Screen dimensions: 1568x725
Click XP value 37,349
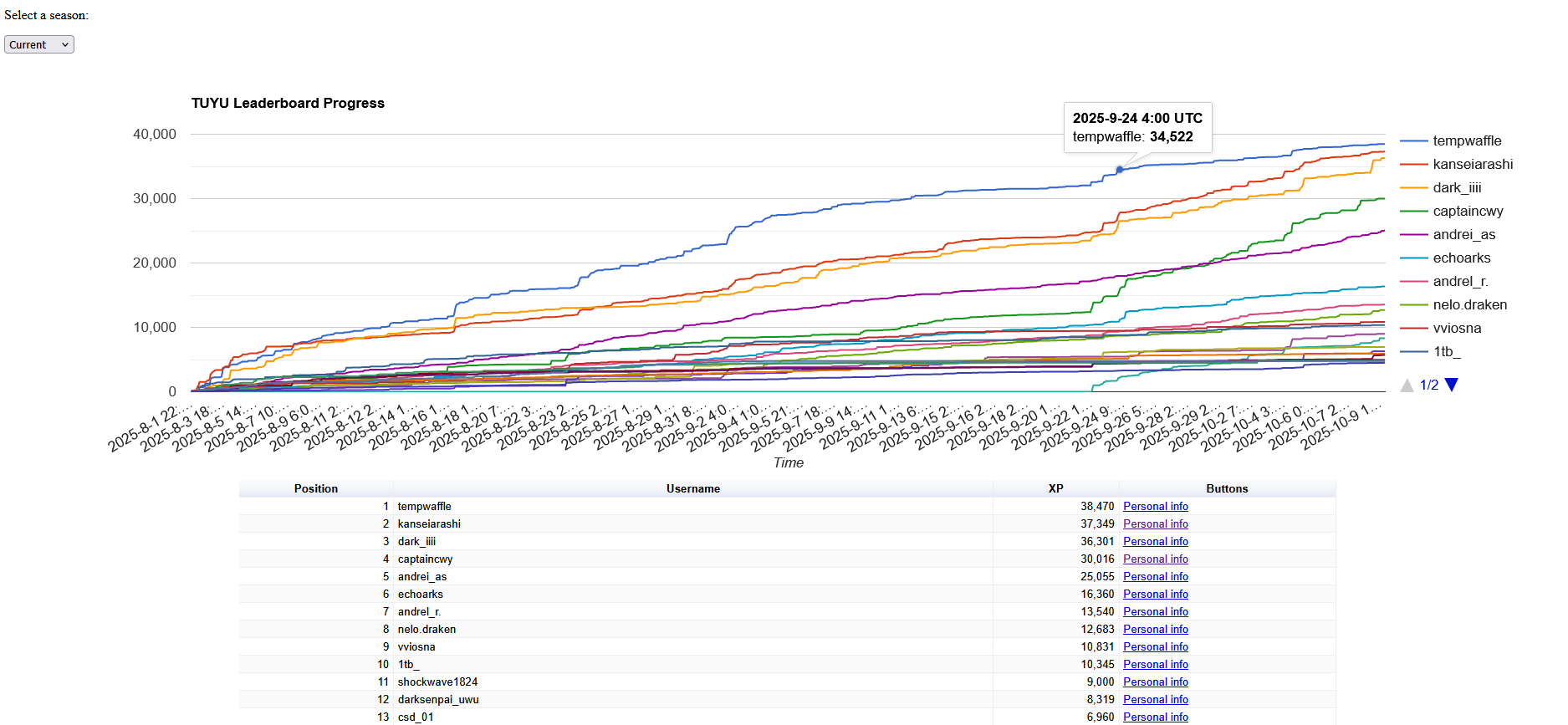1097,523
